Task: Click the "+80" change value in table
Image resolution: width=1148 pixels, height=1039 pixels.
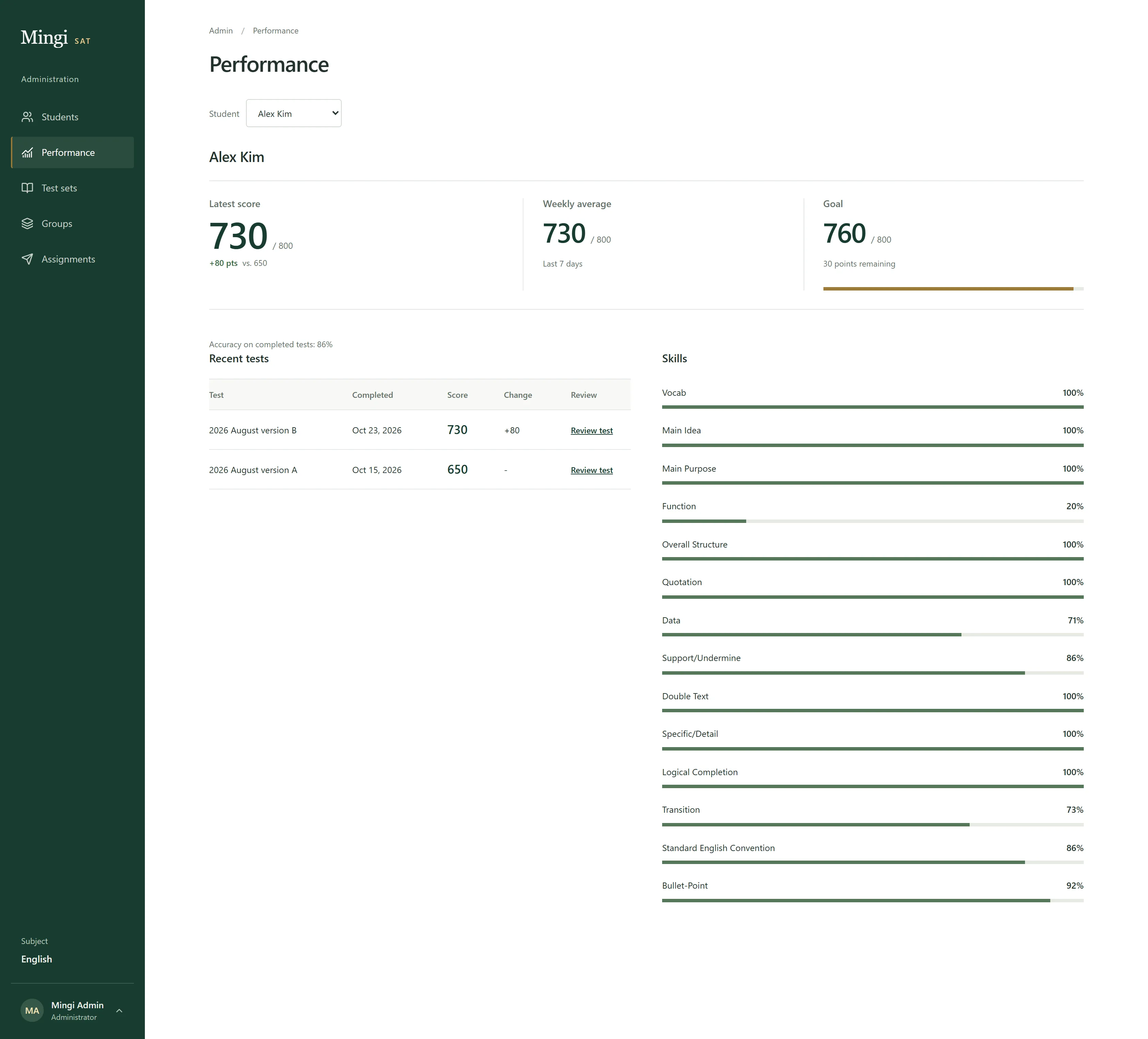Action: pyautogui.click(x=512, y=430)
